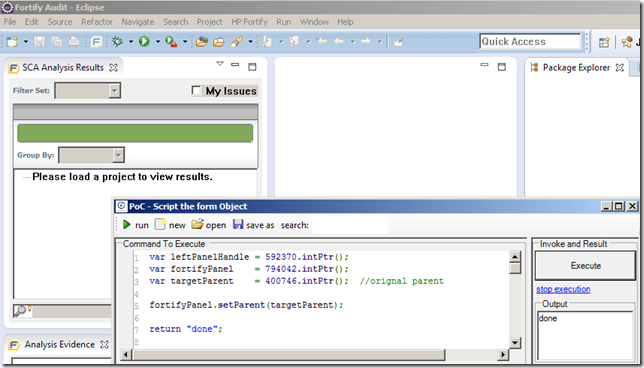Open the Group By combo box
This screenshot has height=368, width=644.
92,155
